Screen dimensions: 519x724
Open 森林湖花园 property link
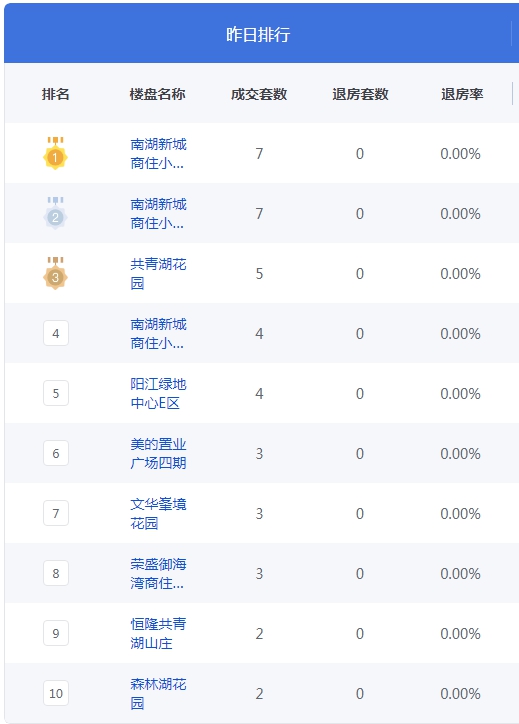(158, 694)
